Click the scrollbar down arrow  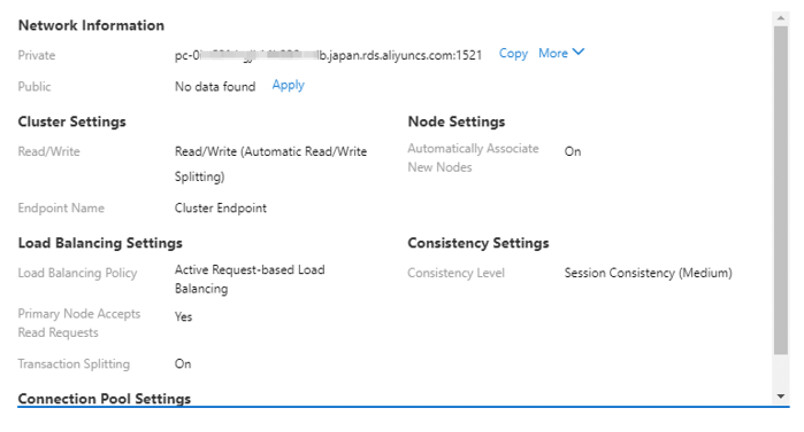[x=781, y=397]
